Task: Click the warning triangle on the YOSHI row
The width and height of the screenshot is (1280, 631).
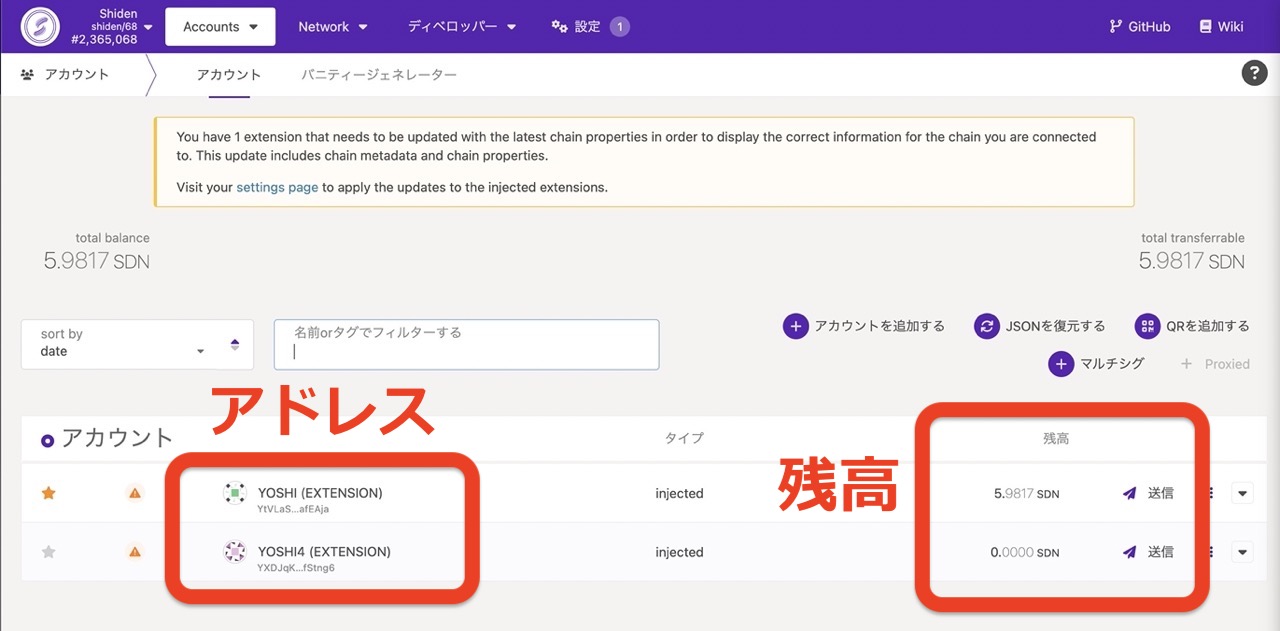Action: (x=134, y=492)
